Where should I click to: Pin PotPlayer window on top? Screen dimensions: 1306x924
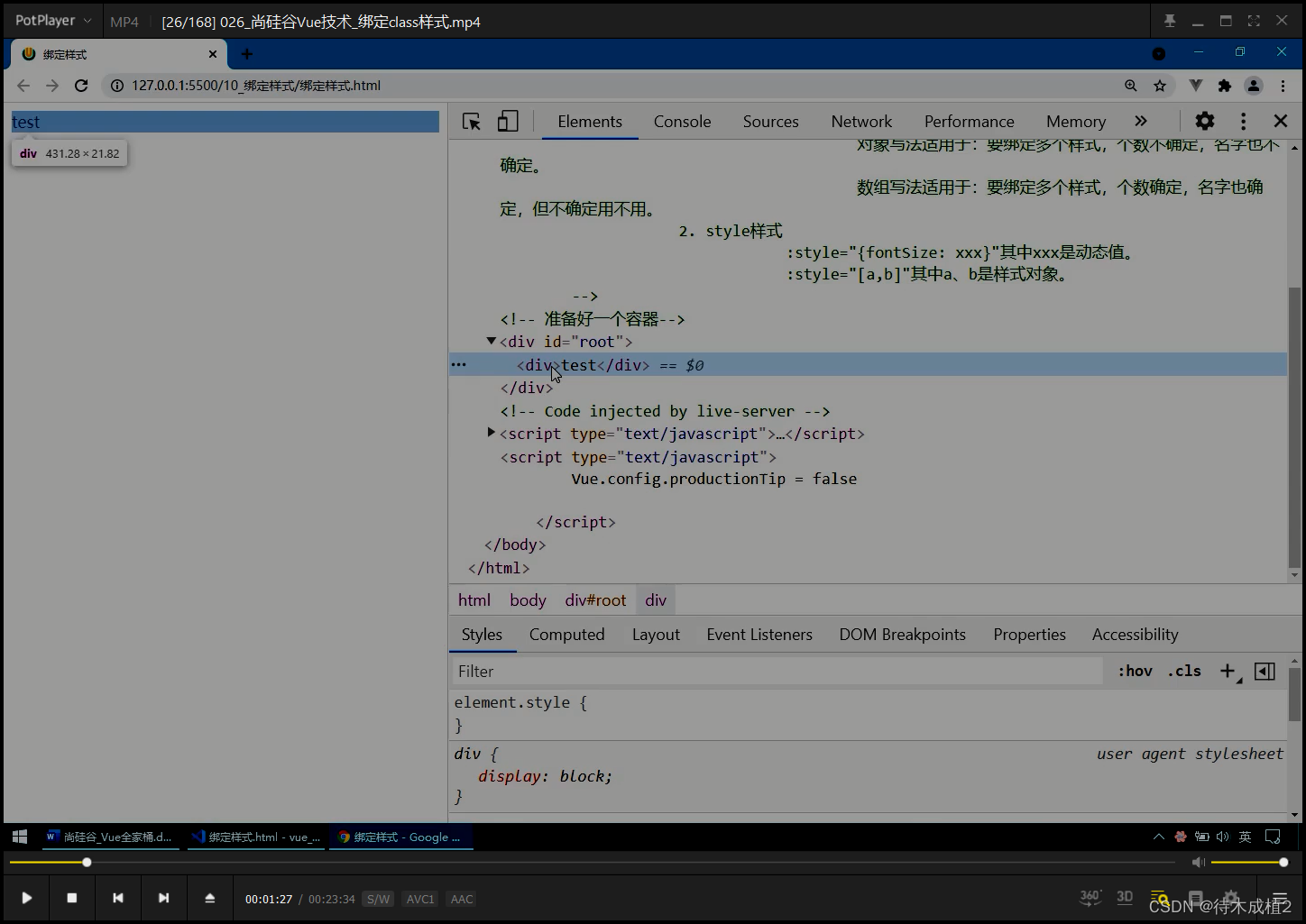[1170, 21]
